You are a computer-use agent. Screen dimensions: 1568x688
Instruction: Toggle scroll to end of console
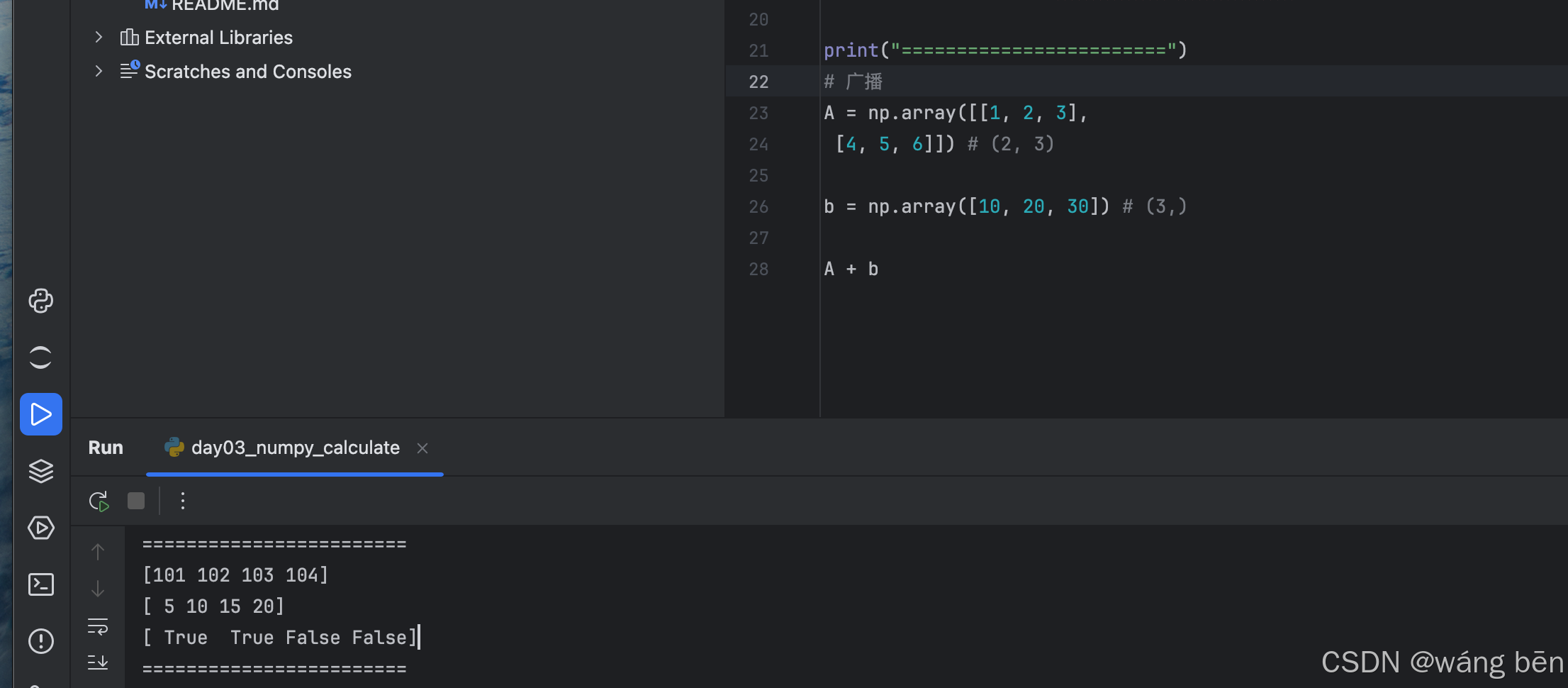pyautogui.click(x=98, y=662)
